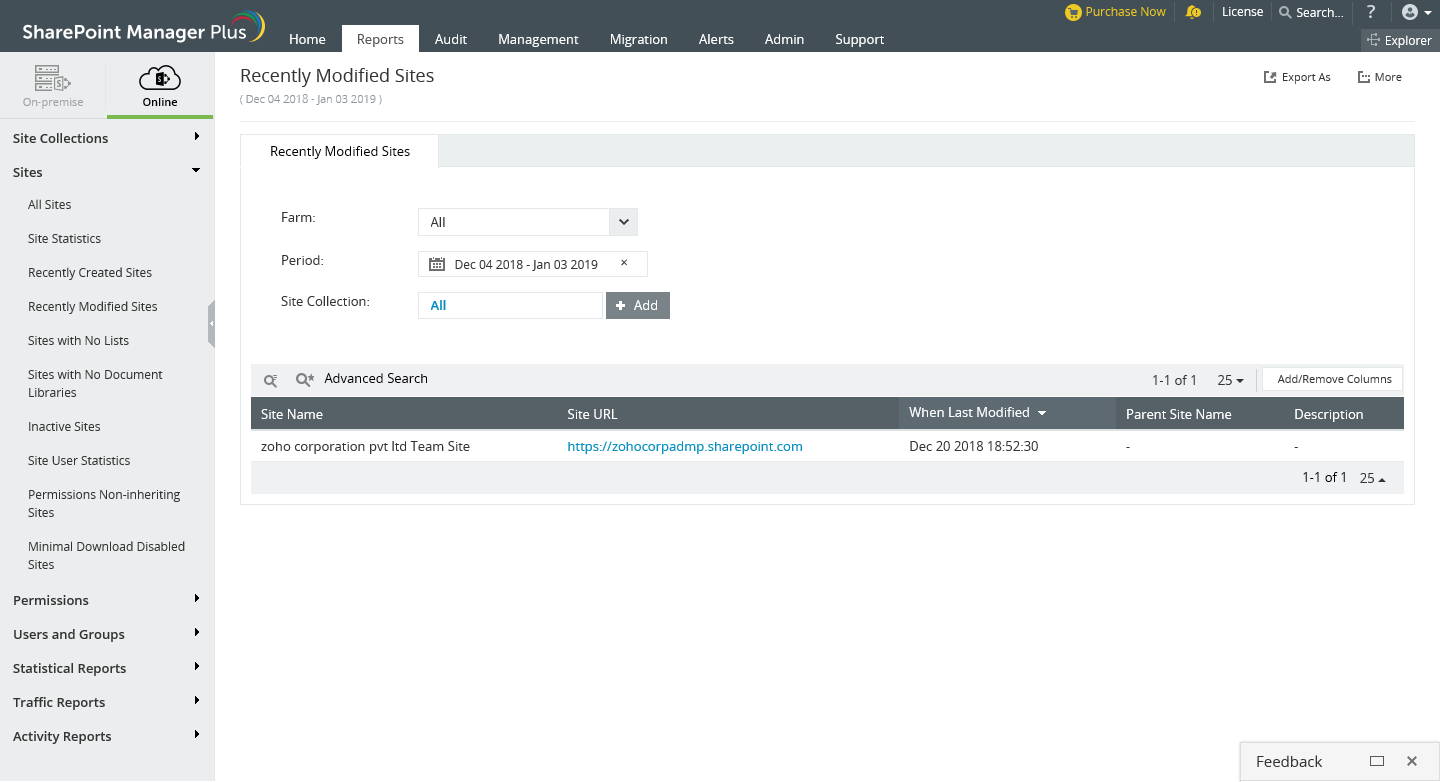Switch to the Alerts tab
The image size is (1440, 782).
point(716,39)
